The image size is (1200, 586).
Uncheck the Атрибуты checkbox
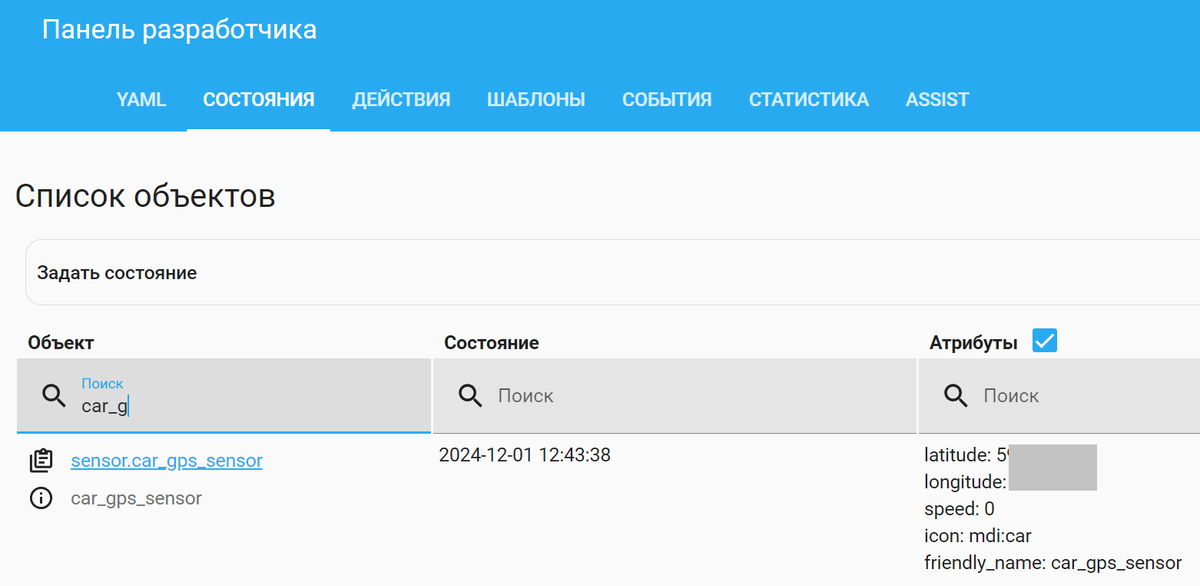click(x=1045, y=341)
